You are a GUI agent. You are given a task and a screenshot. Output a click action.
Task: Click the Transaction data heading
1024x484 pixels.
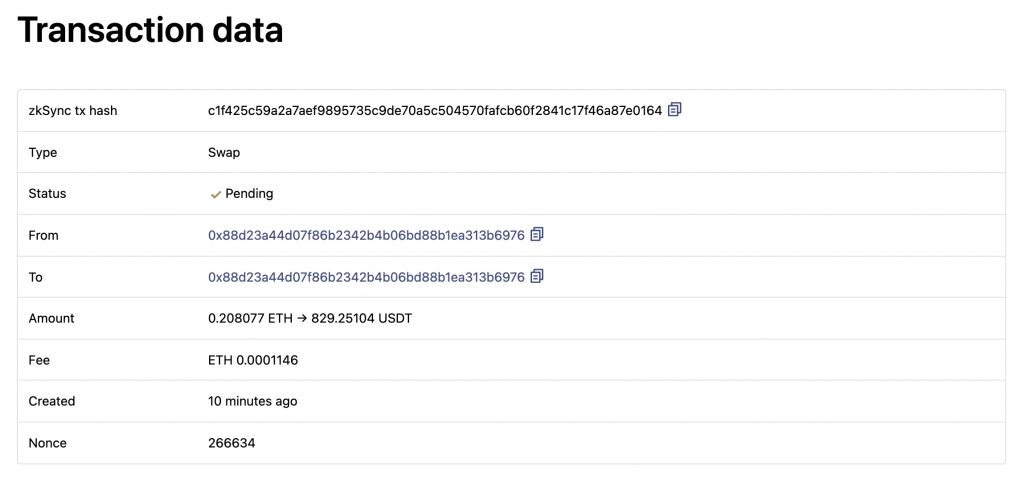(150, 30)
